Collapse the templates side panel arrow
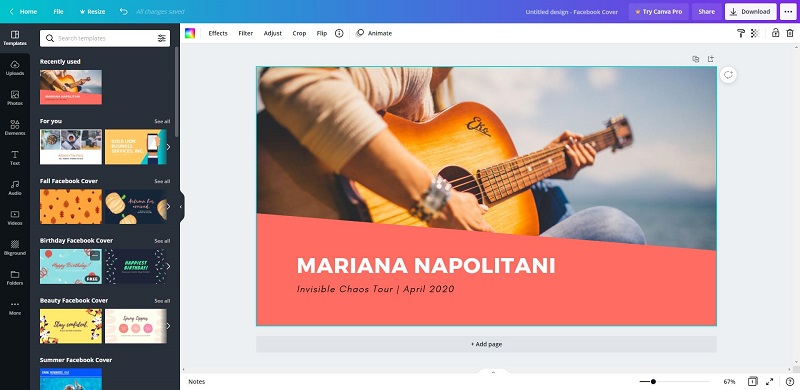Image resolution: width=800 pixels, height=390 pixels. [181, 207]
